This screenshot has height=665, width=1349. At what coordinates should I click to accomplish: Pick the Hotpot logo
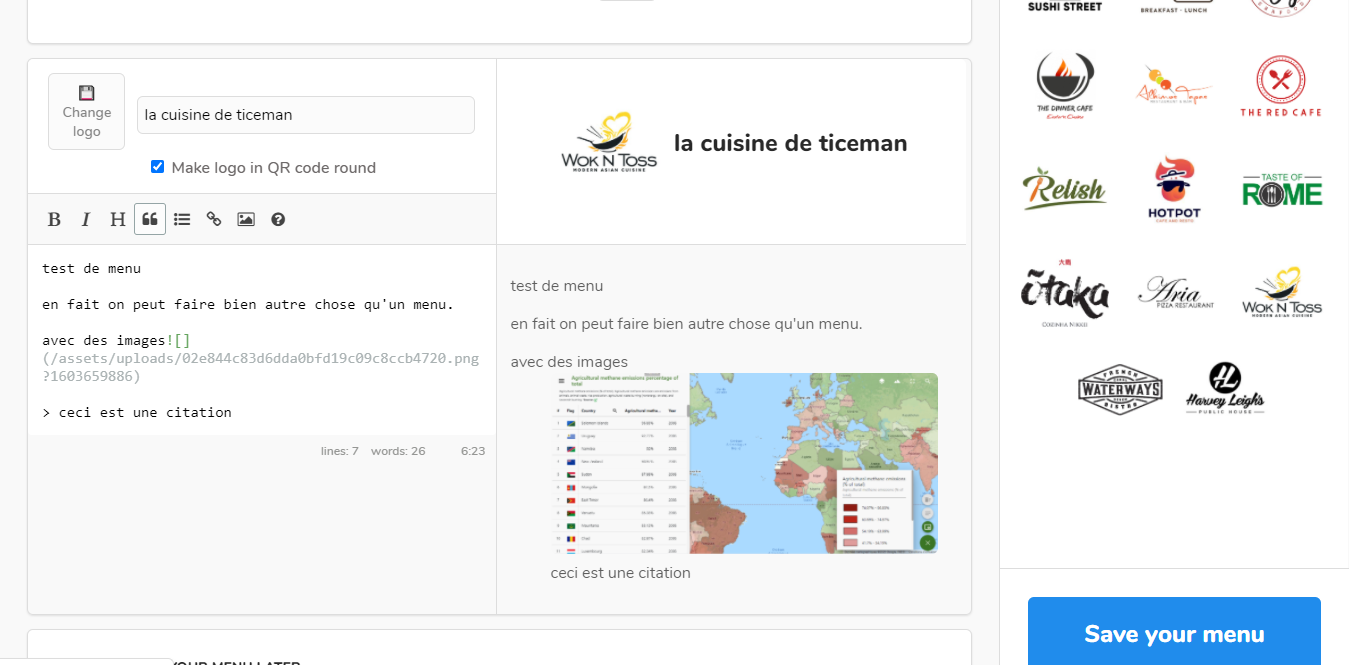(x=1174, y=188)
